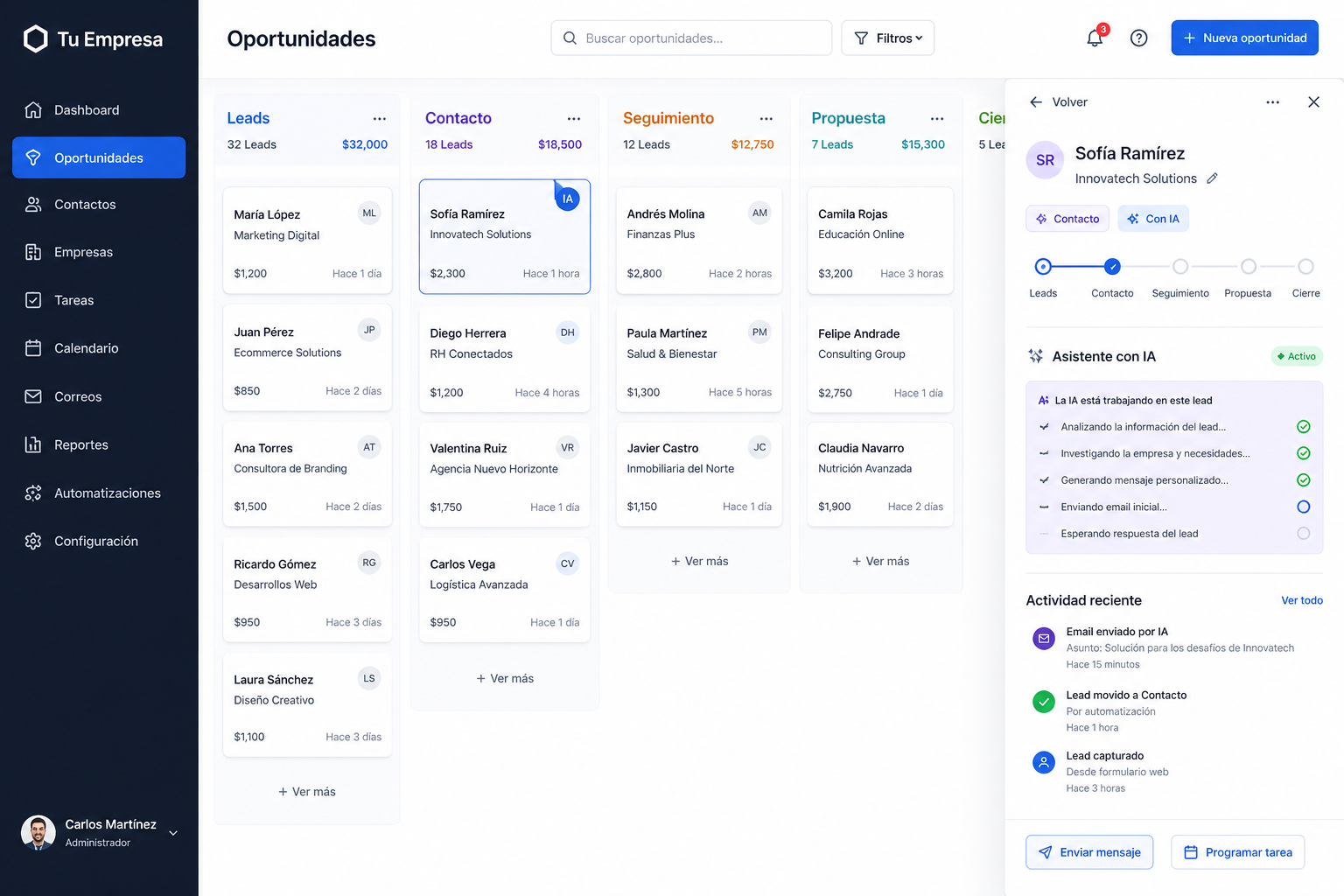The width and height of the screenshot is (1344, 896).
Task: Toggle Investigando la empresa y necesidades check
Action: coord(1303,453)
